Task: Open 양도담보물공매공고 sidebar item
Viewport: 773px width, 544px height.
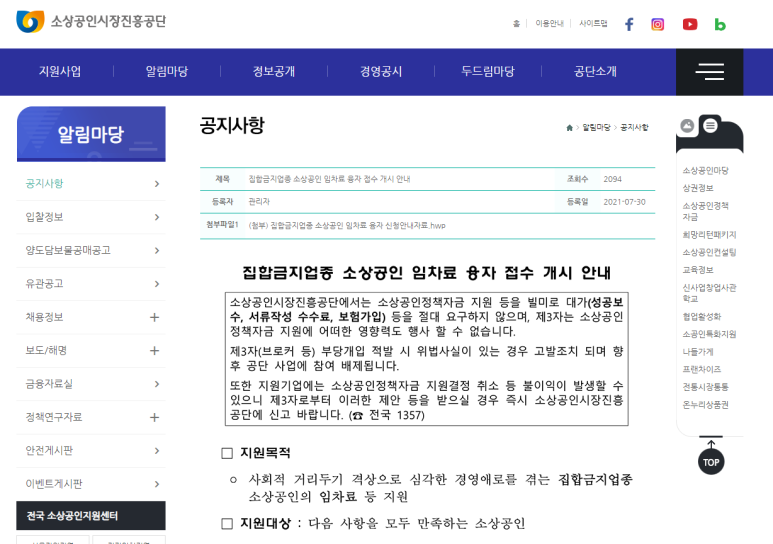Action: tap(68, 250)
